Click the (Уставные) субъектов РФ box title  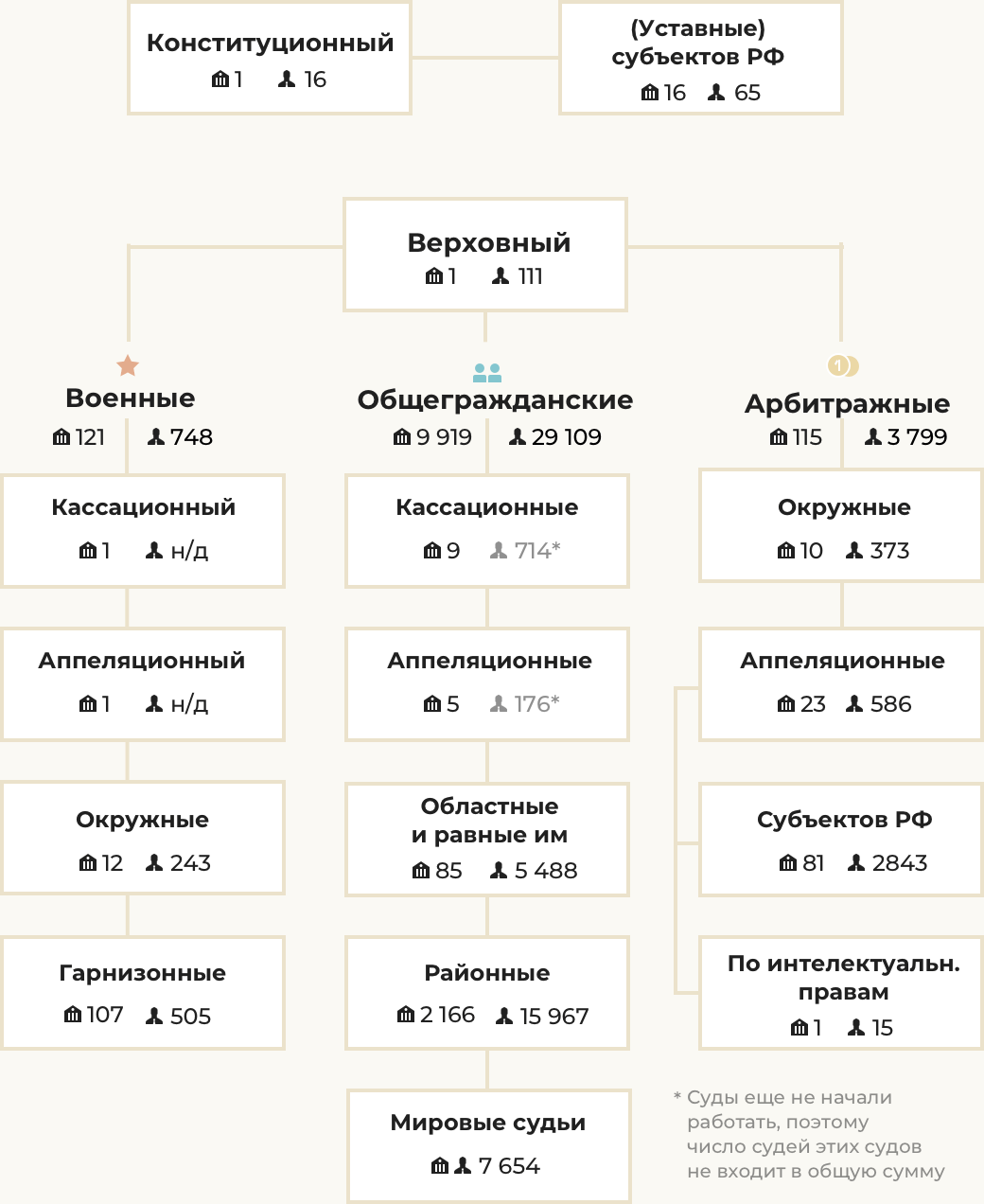pos(697,43)
